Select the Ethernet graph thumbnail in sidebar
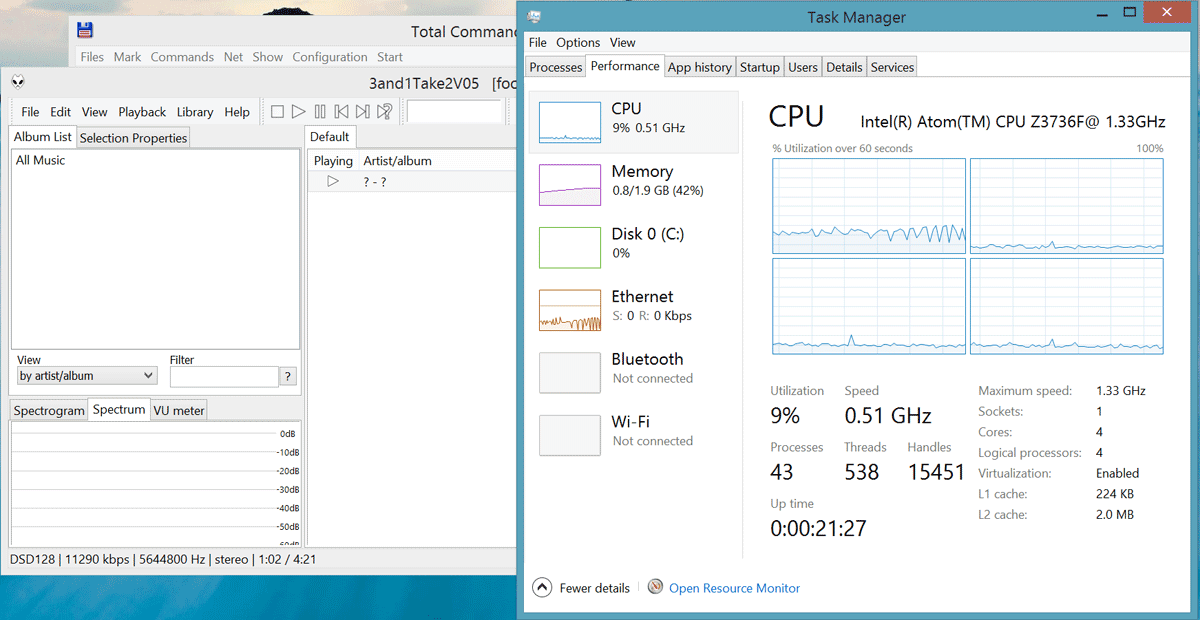 (570, 310)
